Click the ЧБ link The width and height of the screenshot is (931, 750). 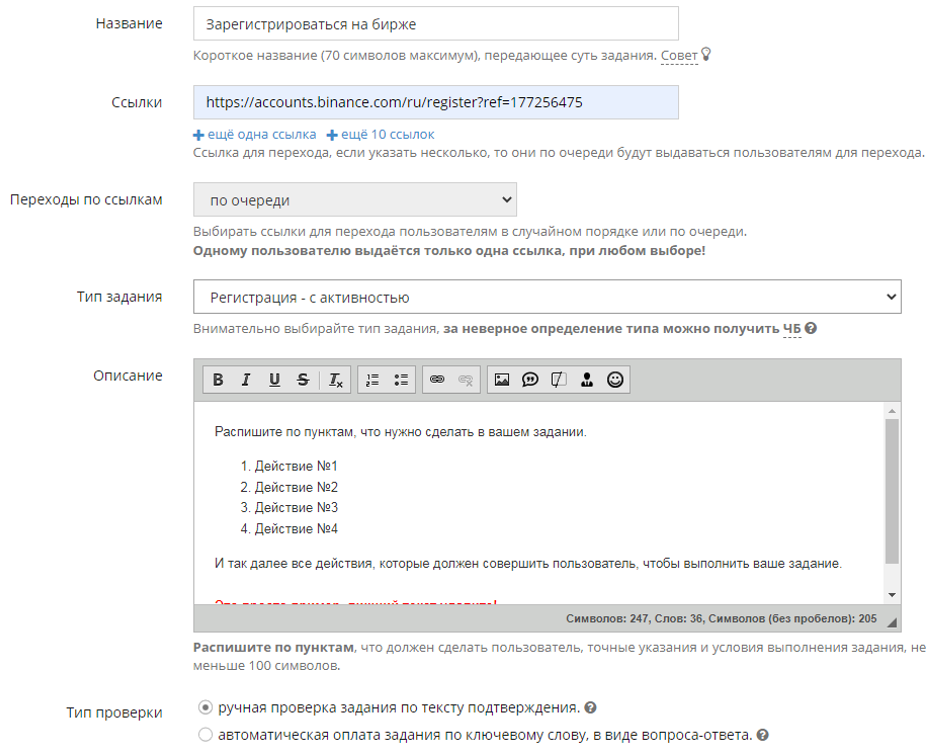pos(791,328)
